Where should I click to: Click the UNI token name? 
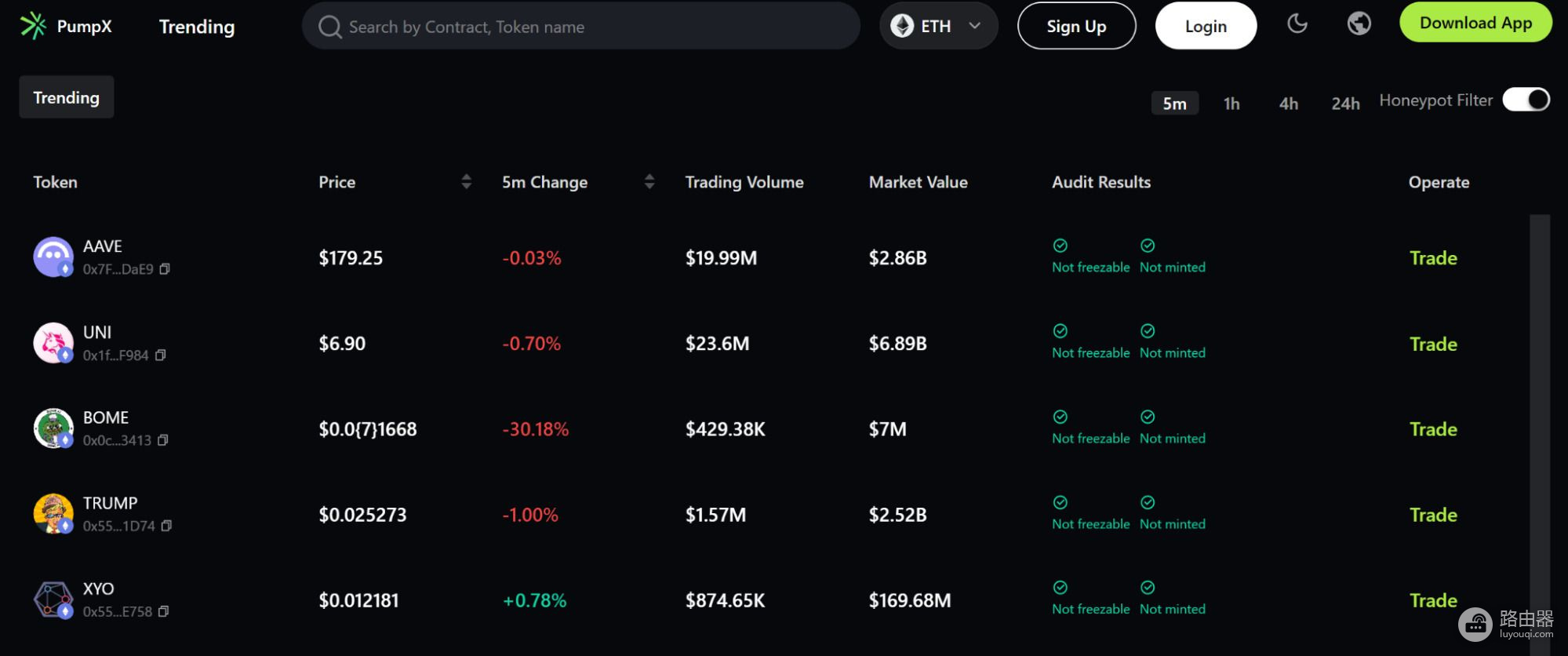pos(97,332)
